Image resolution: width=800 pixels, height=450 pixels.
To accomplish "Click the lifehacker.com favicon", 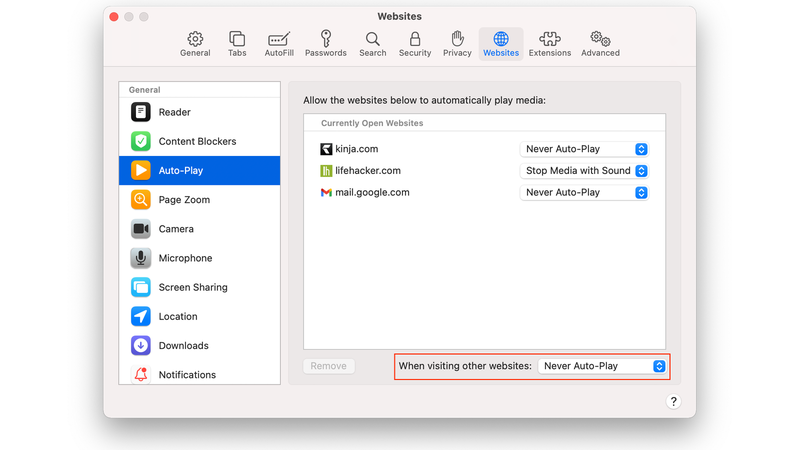I will coord(326,171).
